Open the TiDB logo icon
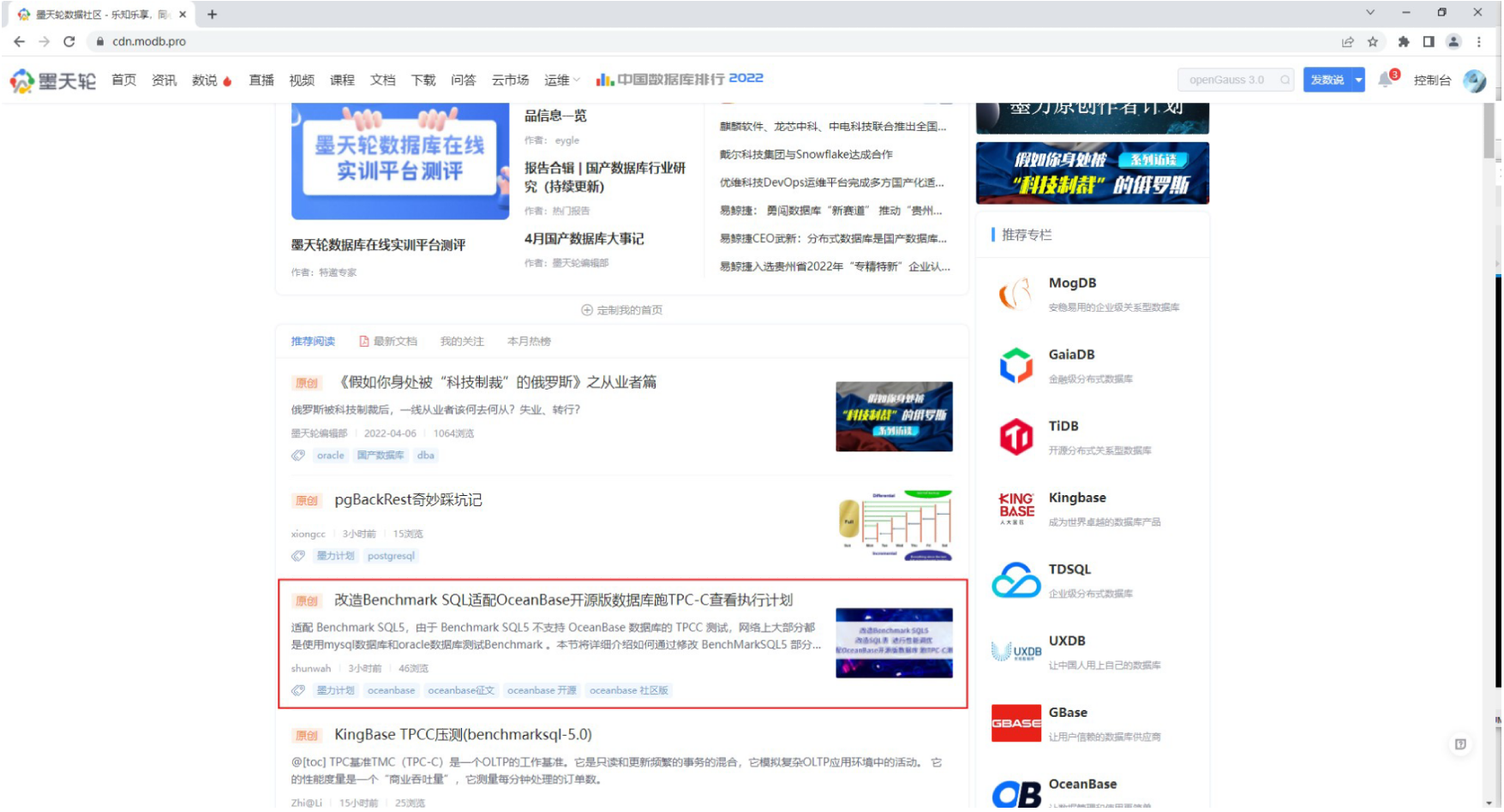1504x812 pixels. pos(1016,437)
